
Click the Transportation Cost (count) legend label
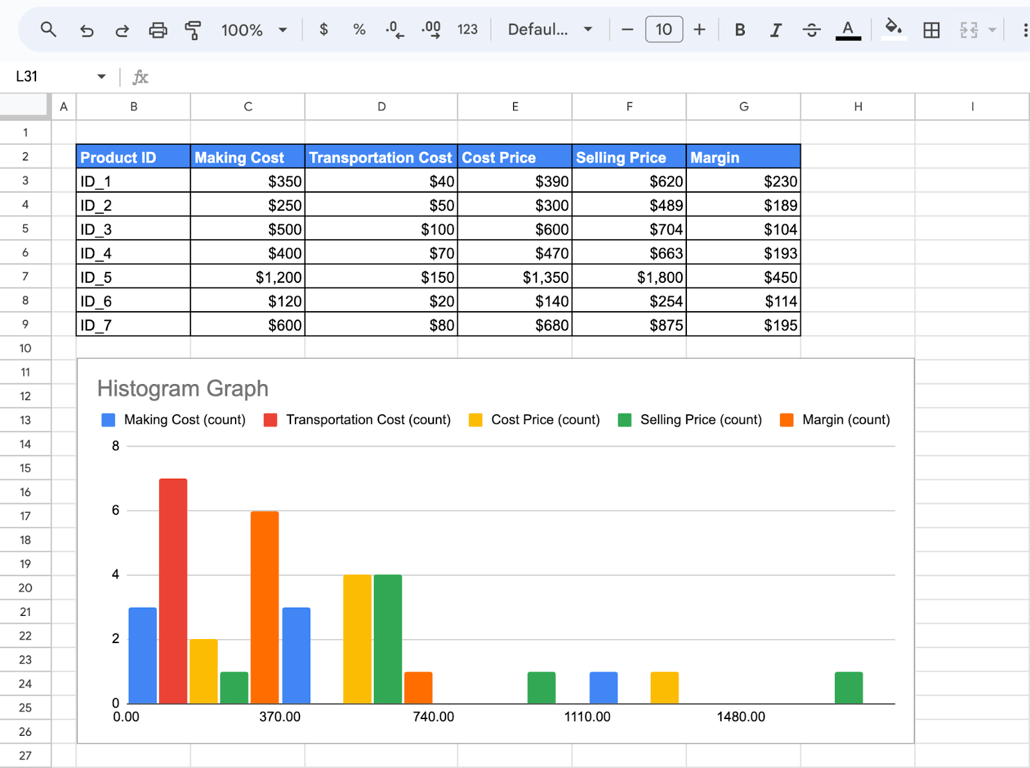[369, 420]
